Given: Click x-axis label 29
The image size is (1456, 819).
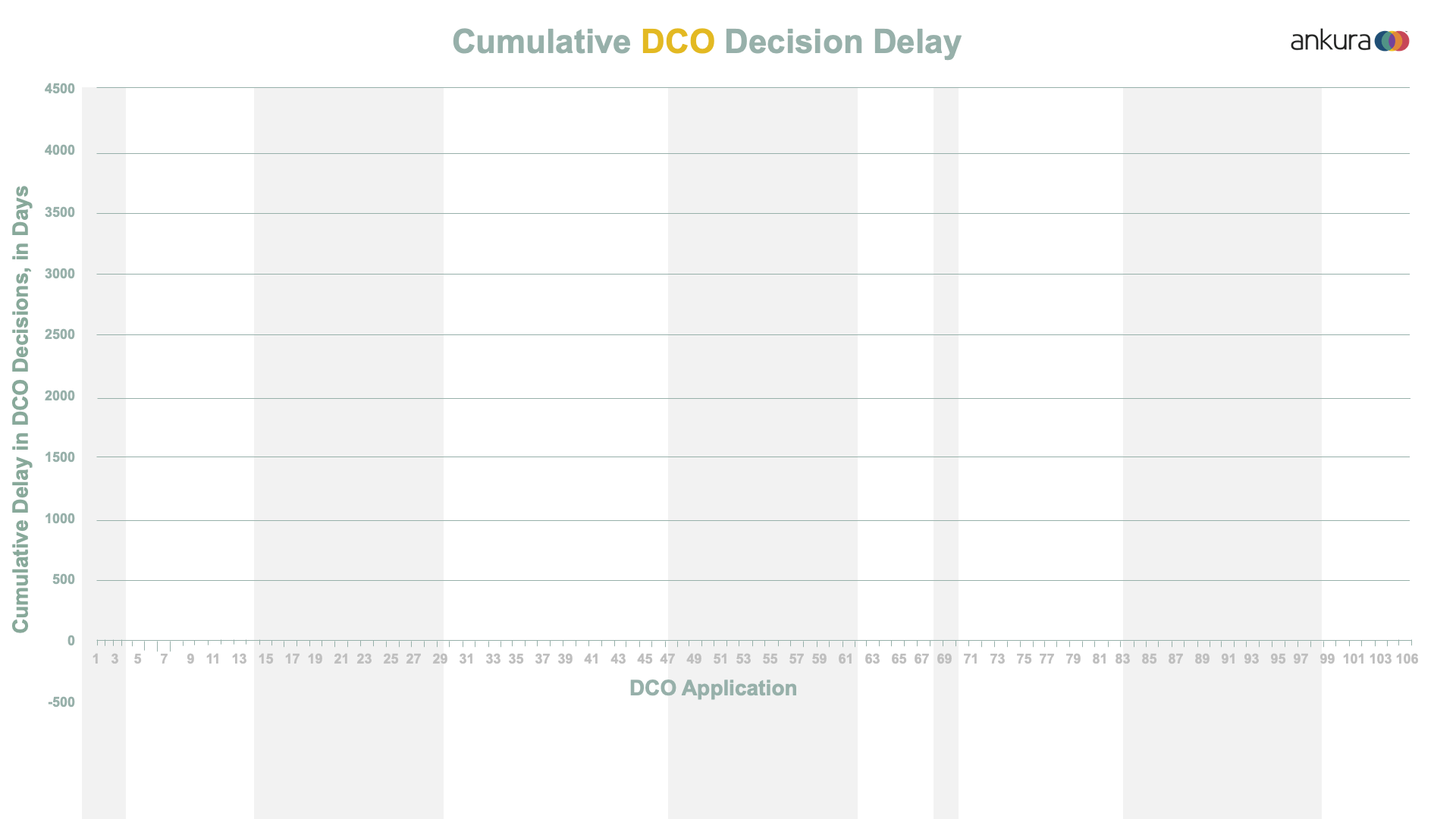Looking at the screenshot, I should 440,659.
